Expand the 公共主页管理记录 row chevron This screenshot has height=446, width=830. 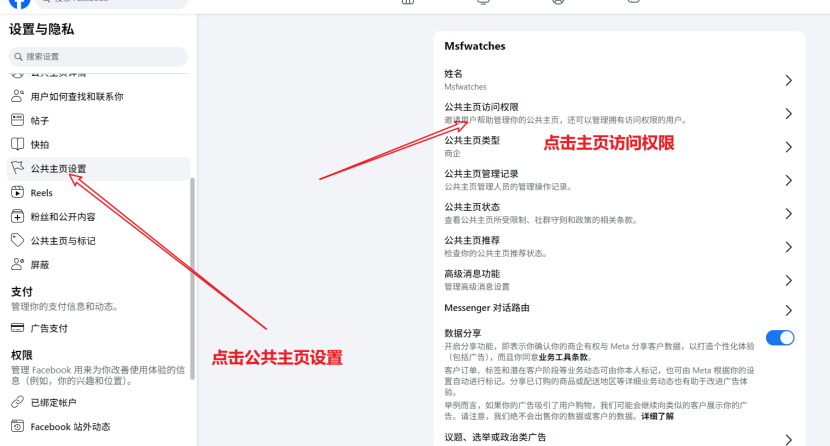click(788, 180)
